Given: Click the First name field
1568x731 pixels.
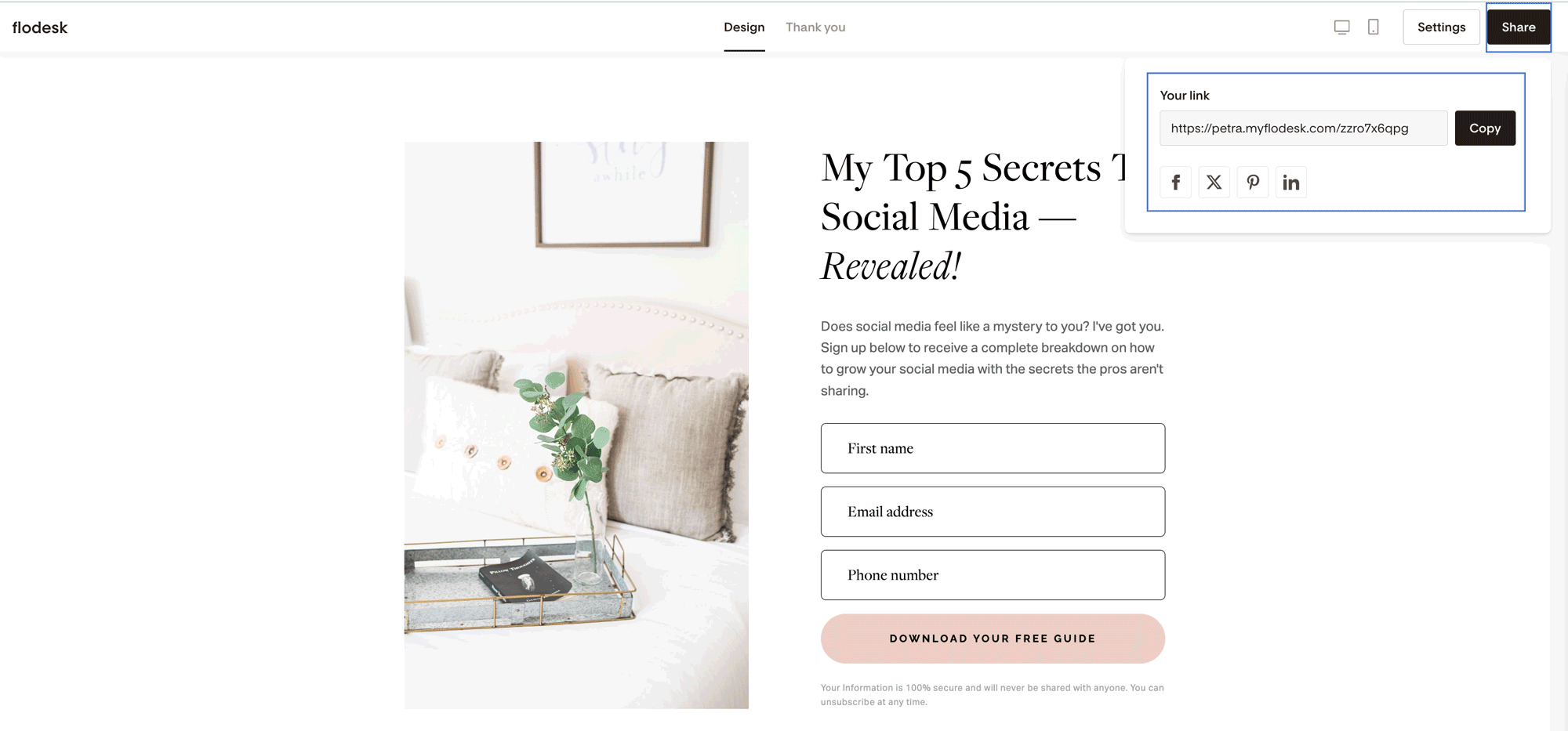Looking at the screenshot, I should 993,448.
